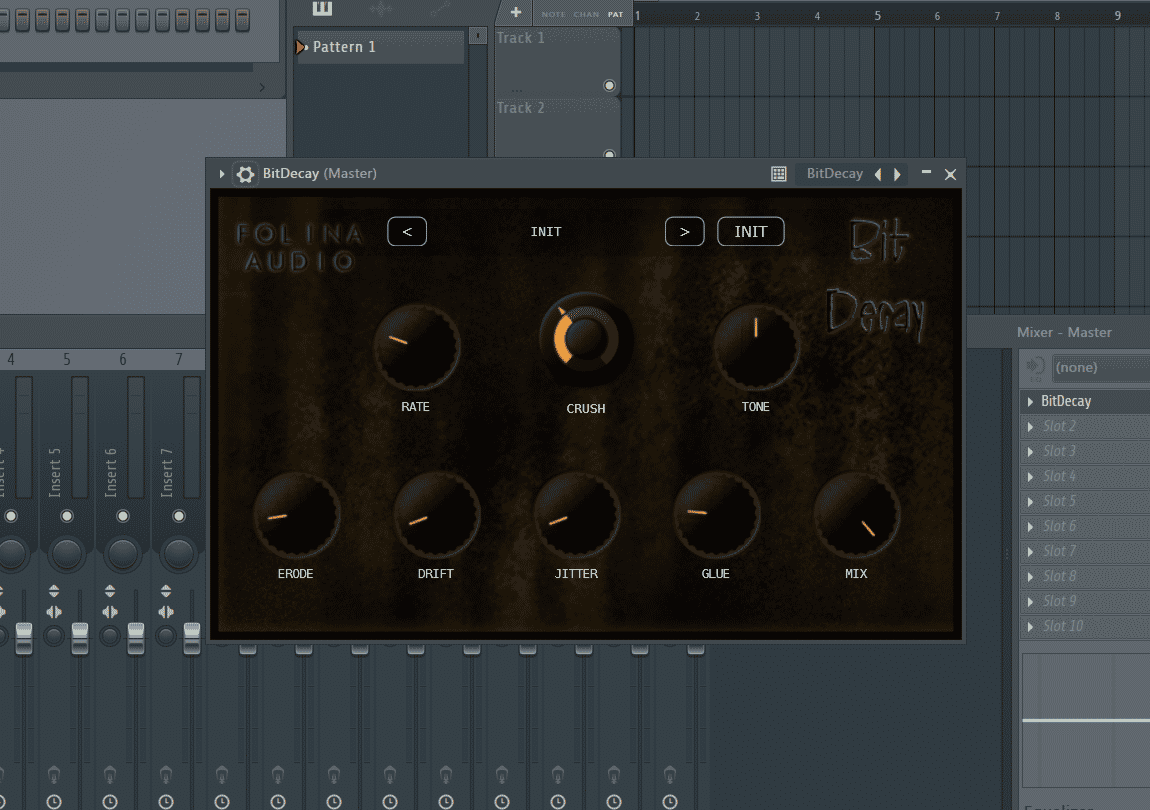Select empty Slot 8 in mixer

pos(1085,576)
